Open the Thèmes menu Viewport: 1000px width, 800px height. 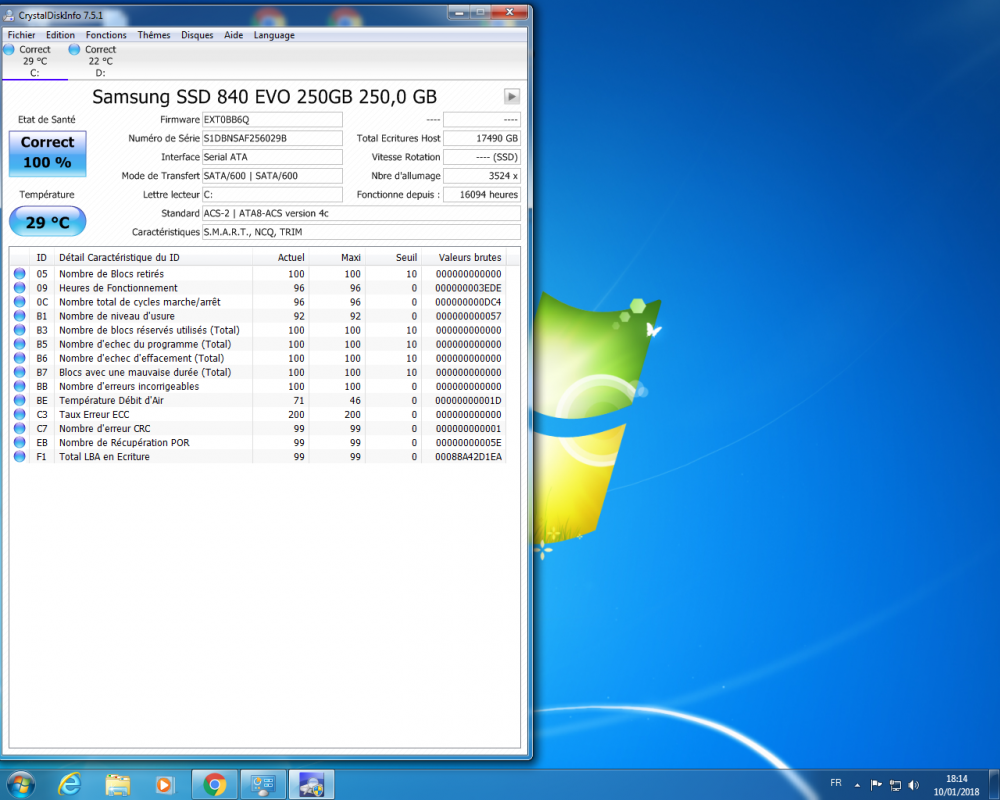click(x=154, y=35)
